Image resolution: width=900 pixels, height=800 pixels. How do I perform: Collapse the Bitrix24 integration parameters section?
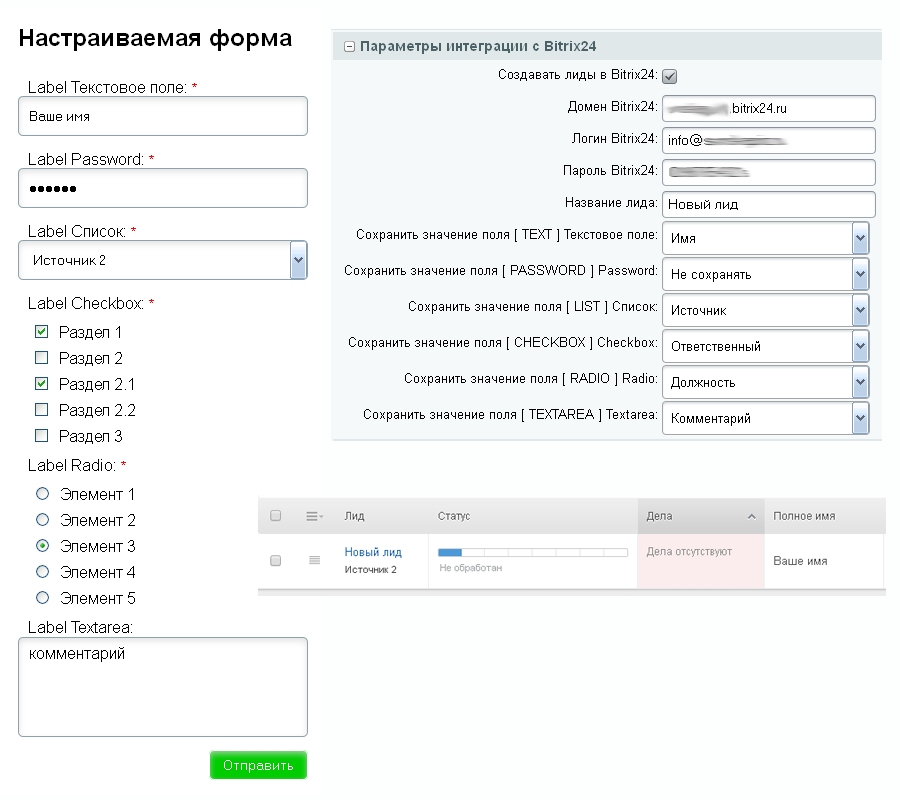pos(349,46)
